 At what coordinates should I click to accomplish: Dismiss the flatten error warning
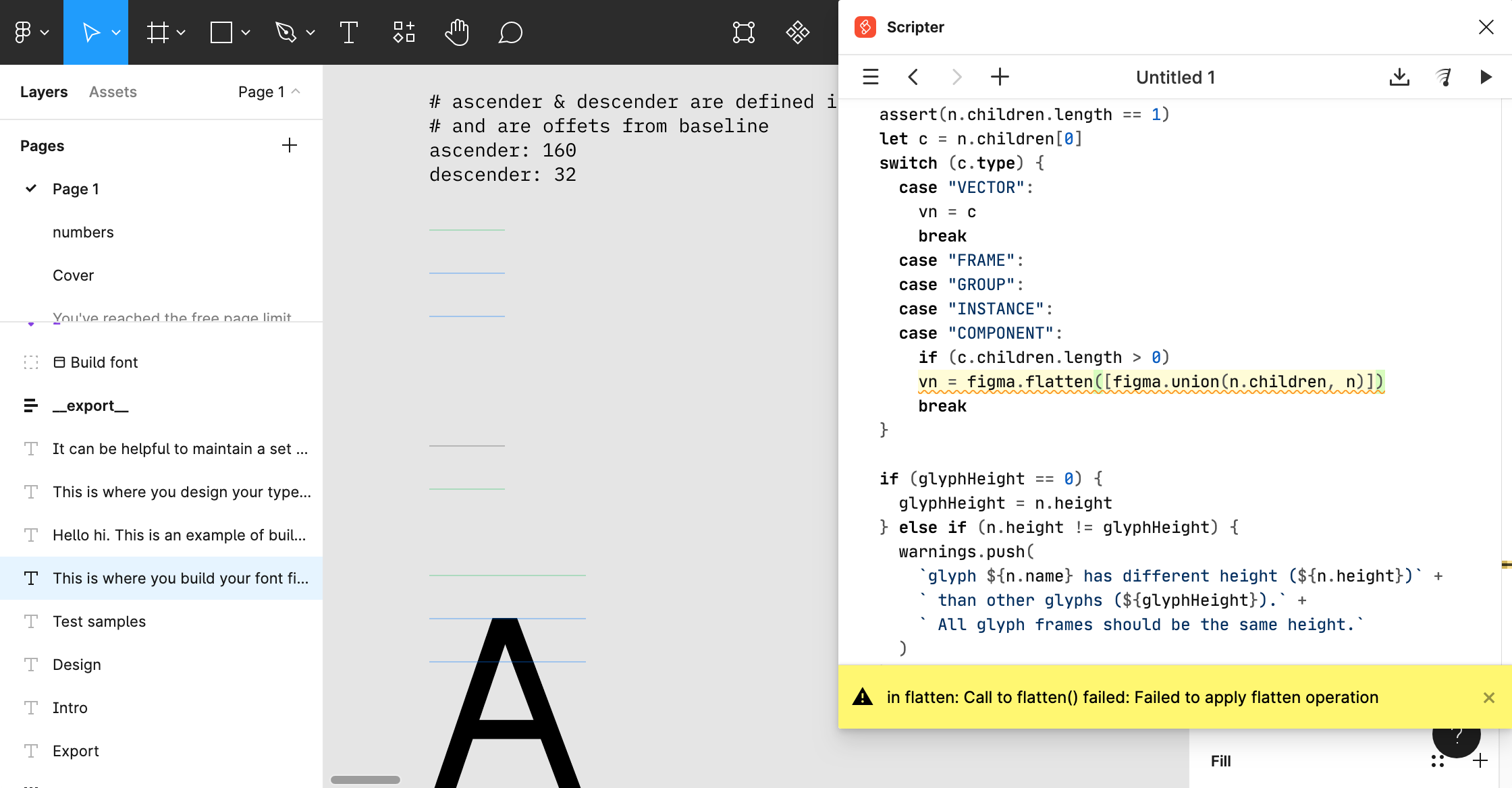click(1489, 698)
